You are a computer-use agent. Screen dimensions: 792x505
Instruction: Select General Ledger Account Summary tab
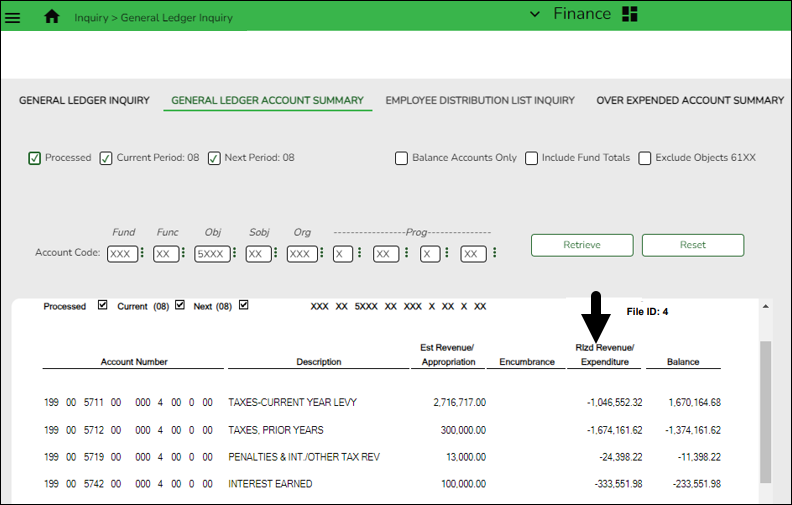[267, 100]
